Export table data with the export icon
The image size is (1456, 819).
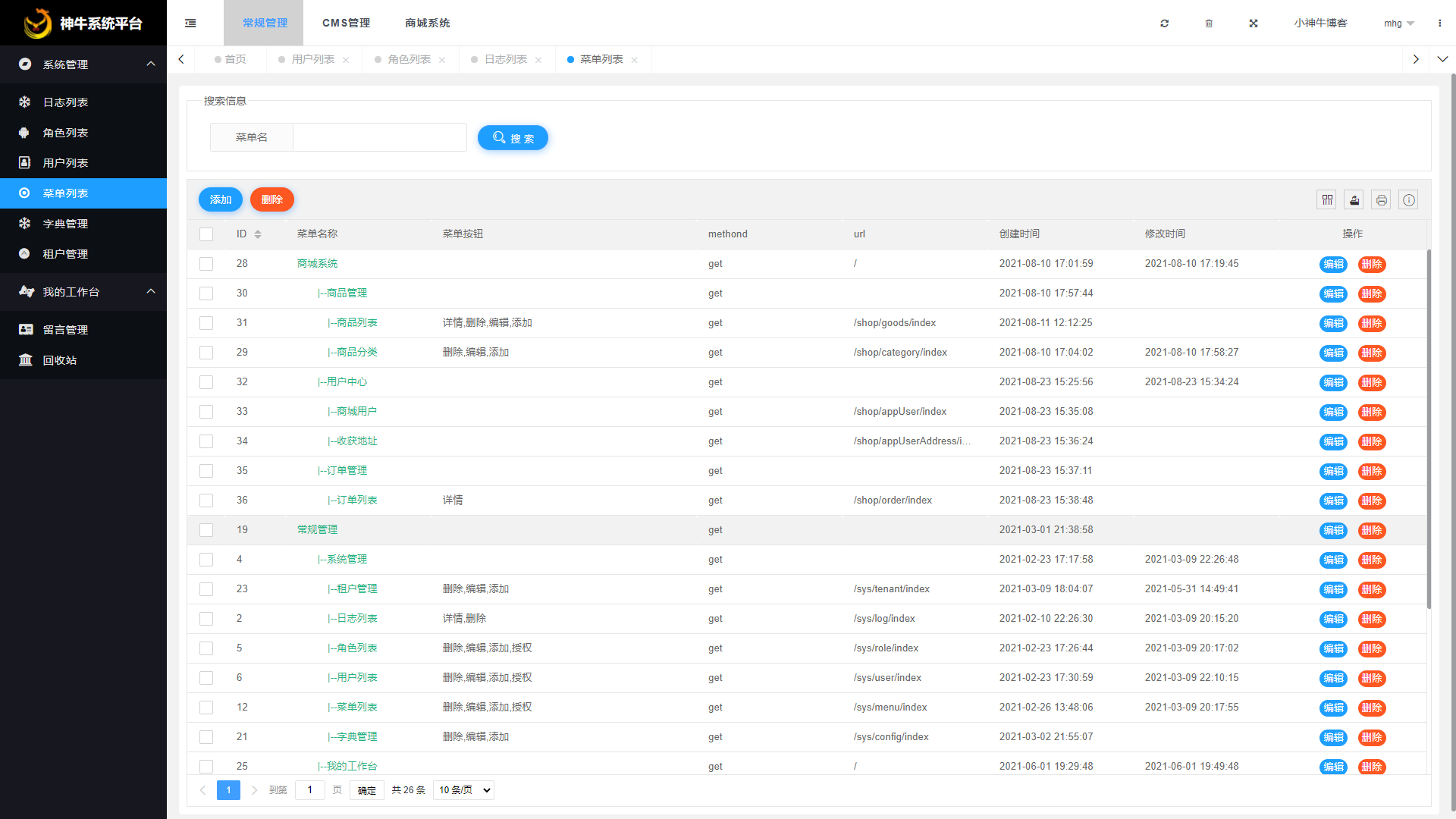pos(1354,199)
